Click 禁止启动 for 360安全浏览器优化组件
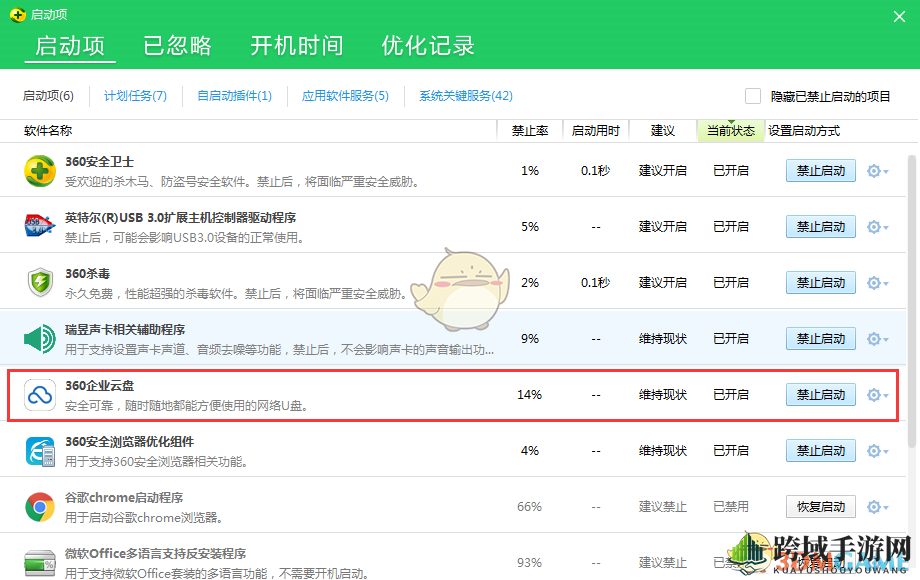The width and height of the screenshot is (920, 580). click(x=820, y=451)
